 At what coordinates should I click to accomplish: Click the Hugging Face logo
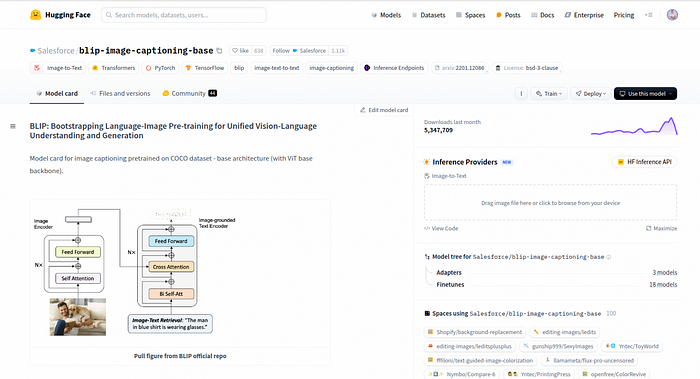pyautogui.click(x=60, y=15)
